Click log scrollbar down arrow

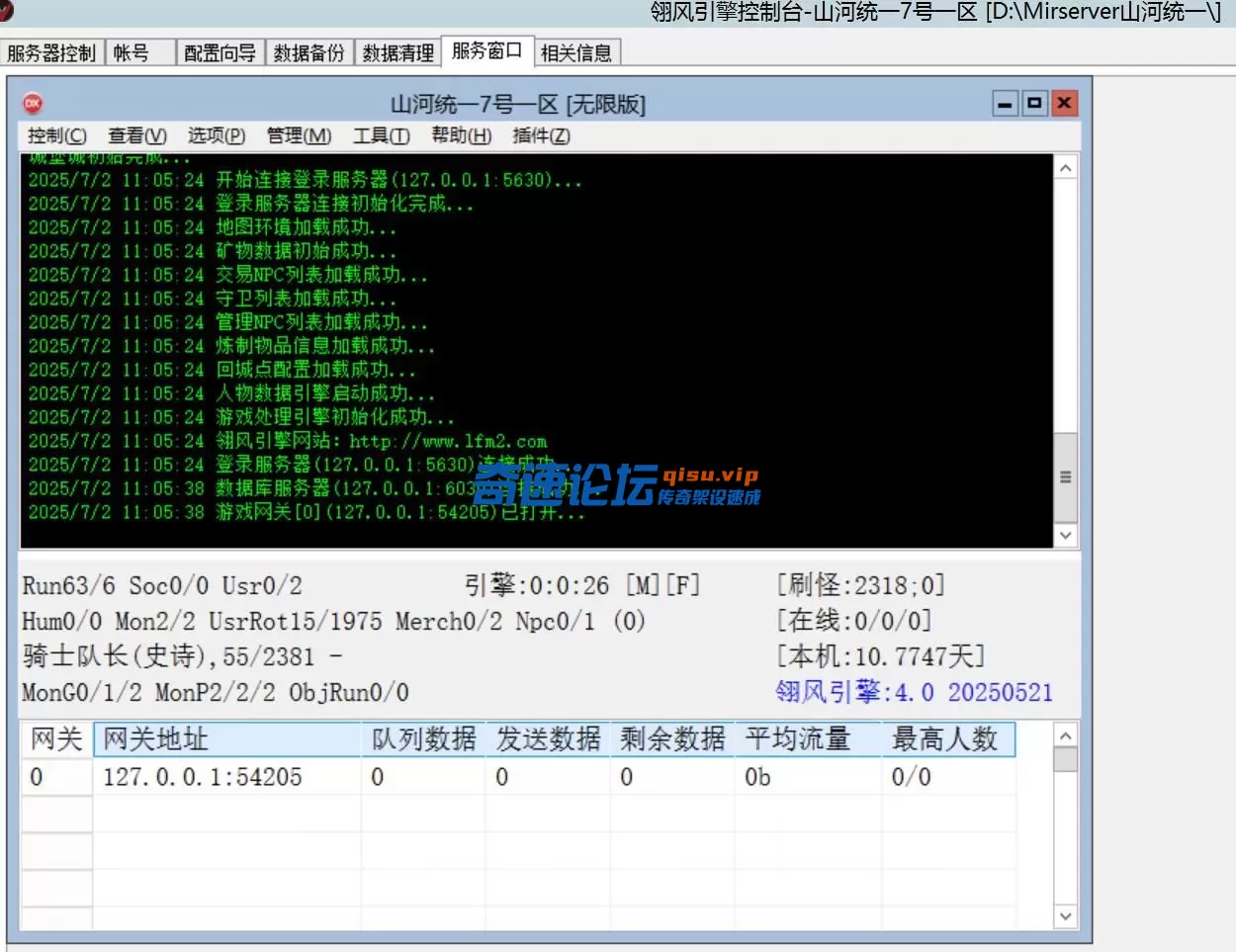point(1065,535)
